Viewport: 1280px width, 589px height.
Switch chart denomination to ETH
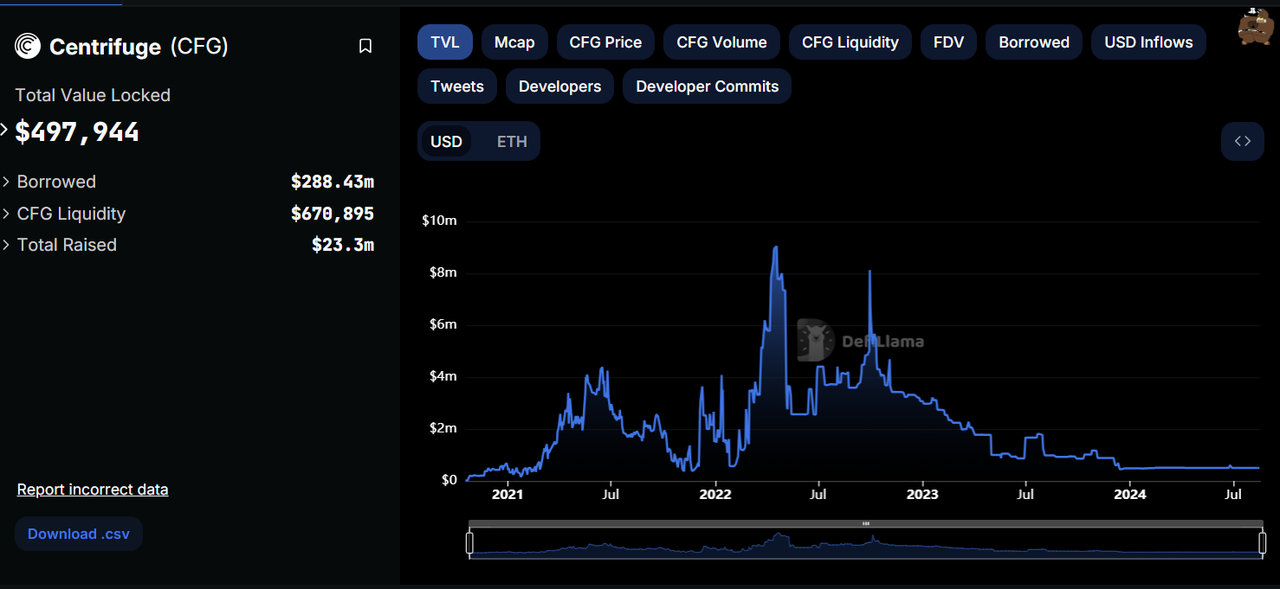pos(511,141)
